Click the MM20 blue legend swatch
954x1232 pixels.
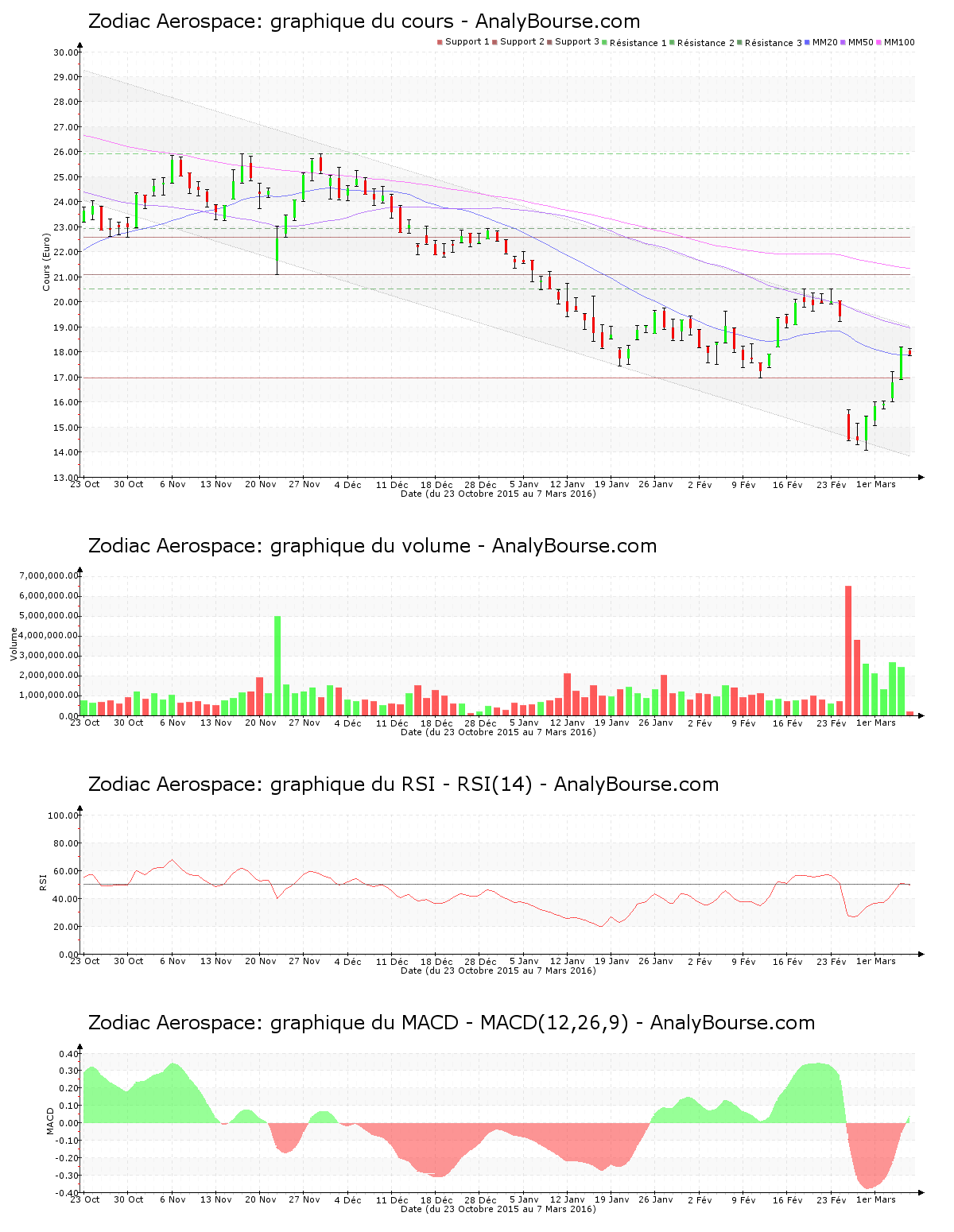point(808,42)
